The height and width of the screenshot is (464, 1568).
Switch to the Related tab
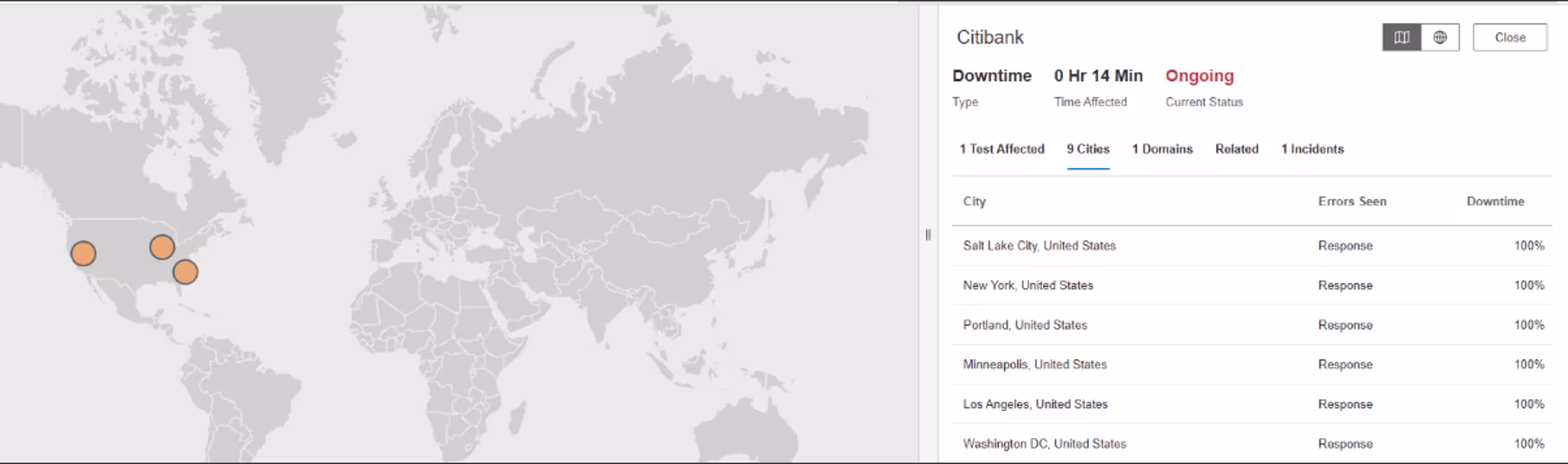click(x=1236, y=149)
